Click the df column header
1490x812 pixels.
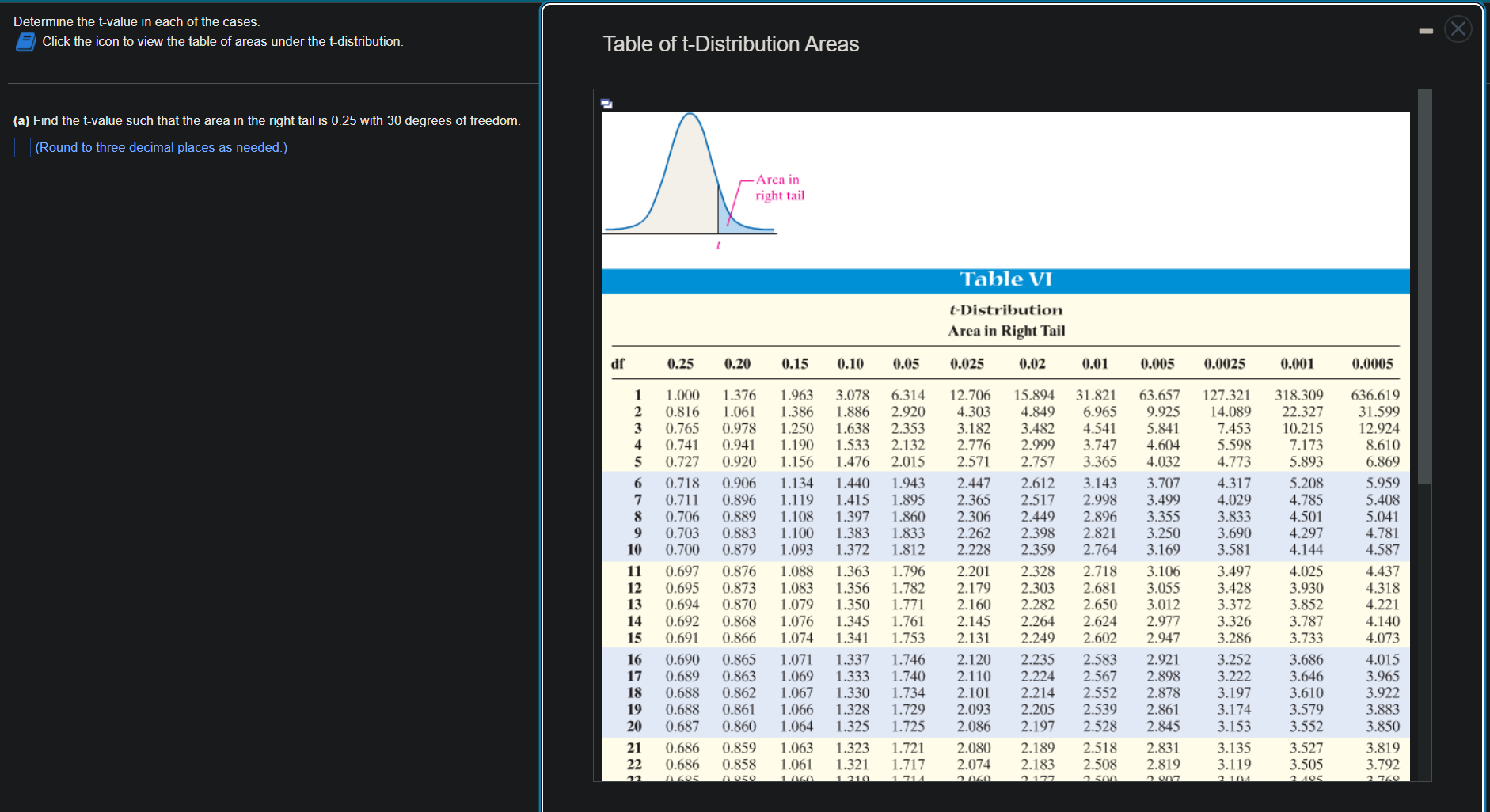pos(618,363)
